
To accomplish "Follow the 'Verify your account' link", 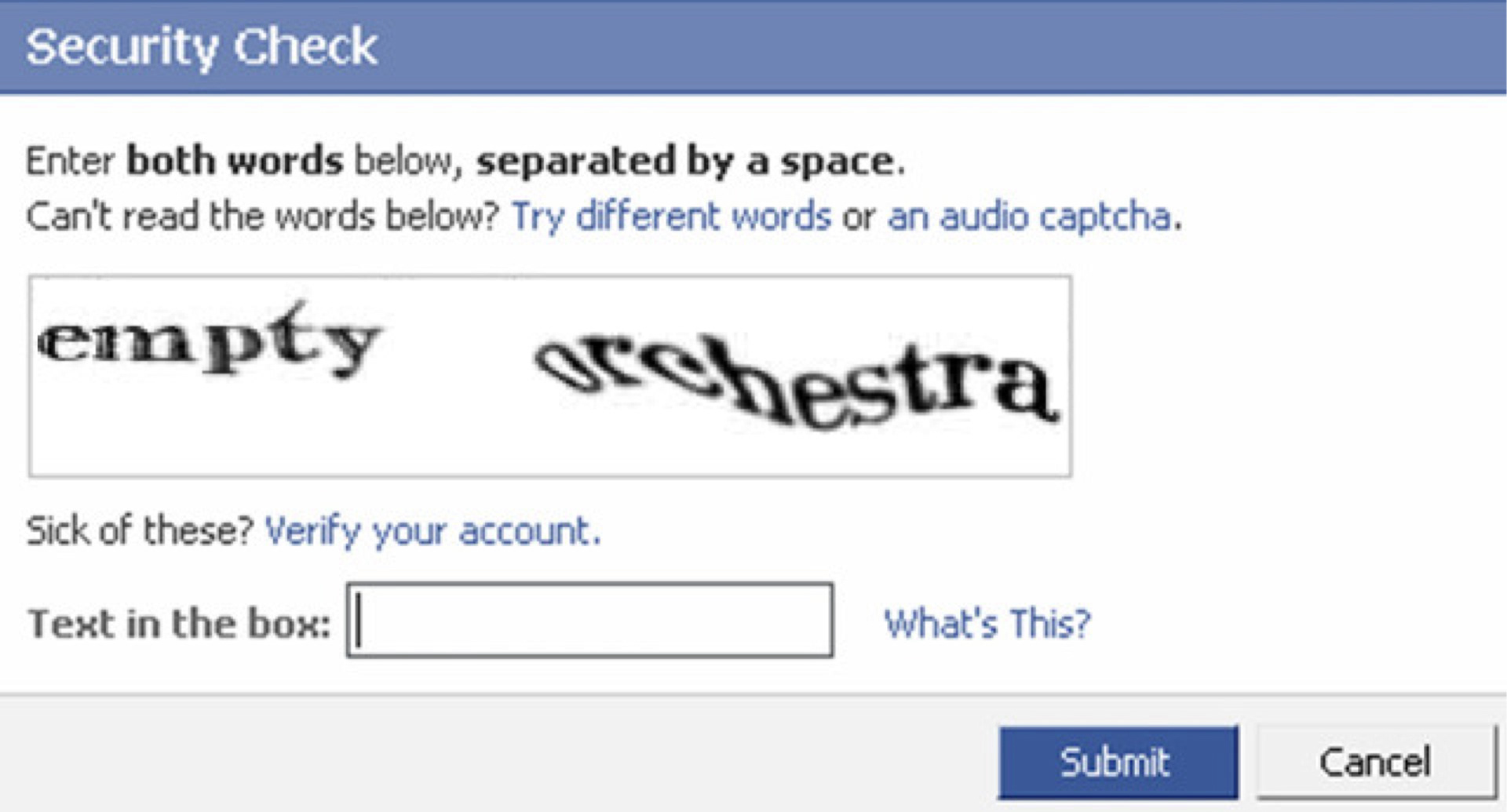I will click(432, 531).
